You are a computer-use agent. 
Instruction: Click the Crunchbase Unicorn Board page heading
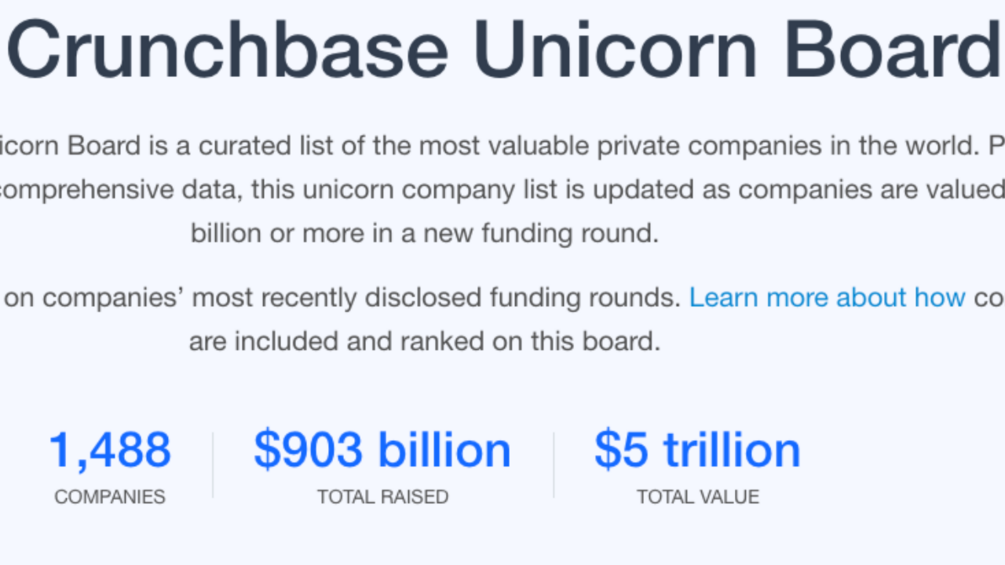coord(504,50)
